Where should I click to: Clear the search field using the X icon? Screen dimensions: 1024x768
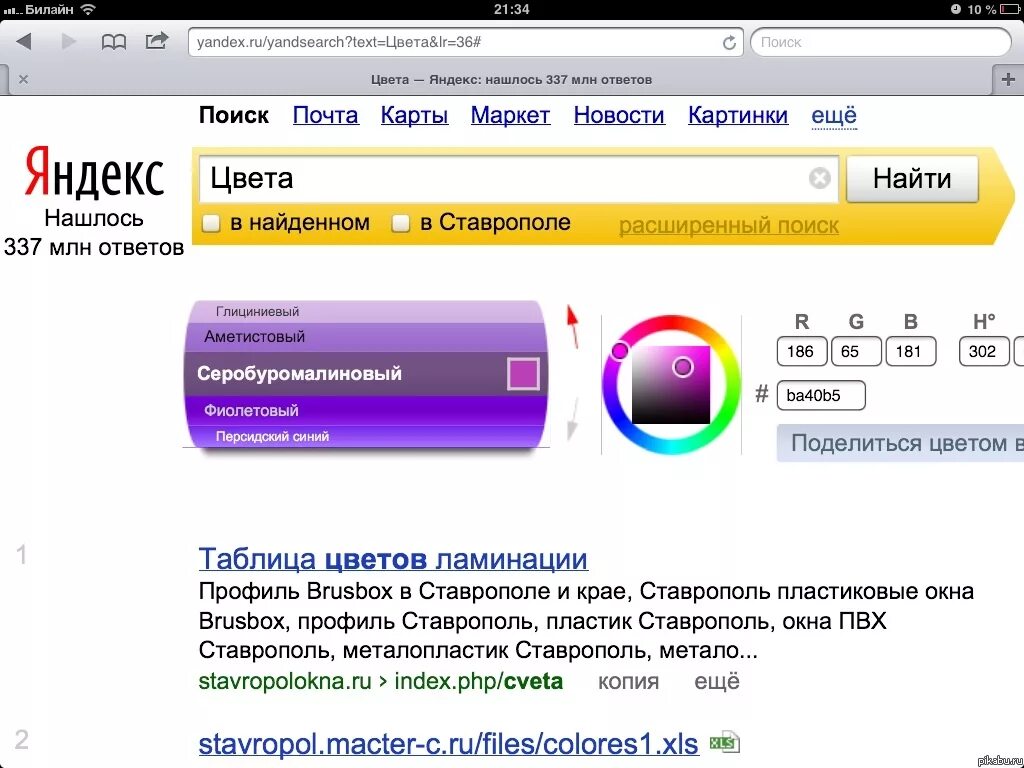(819, 178)
